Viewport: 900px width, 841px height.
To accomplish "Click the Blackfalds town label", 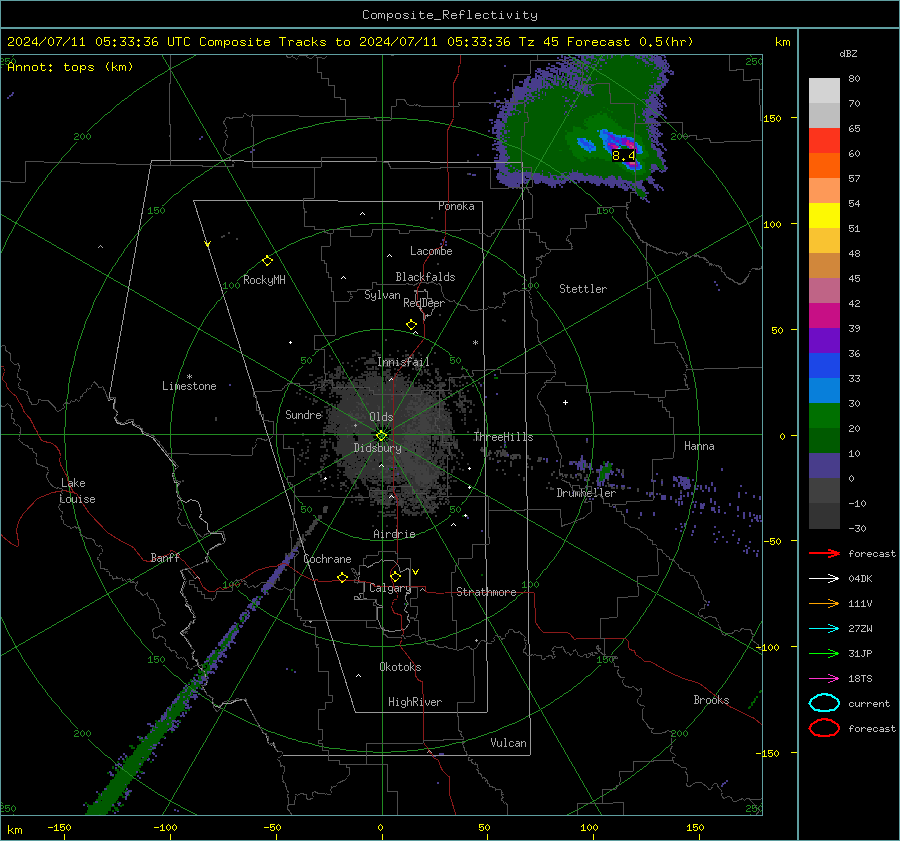I will click(425, 277).
